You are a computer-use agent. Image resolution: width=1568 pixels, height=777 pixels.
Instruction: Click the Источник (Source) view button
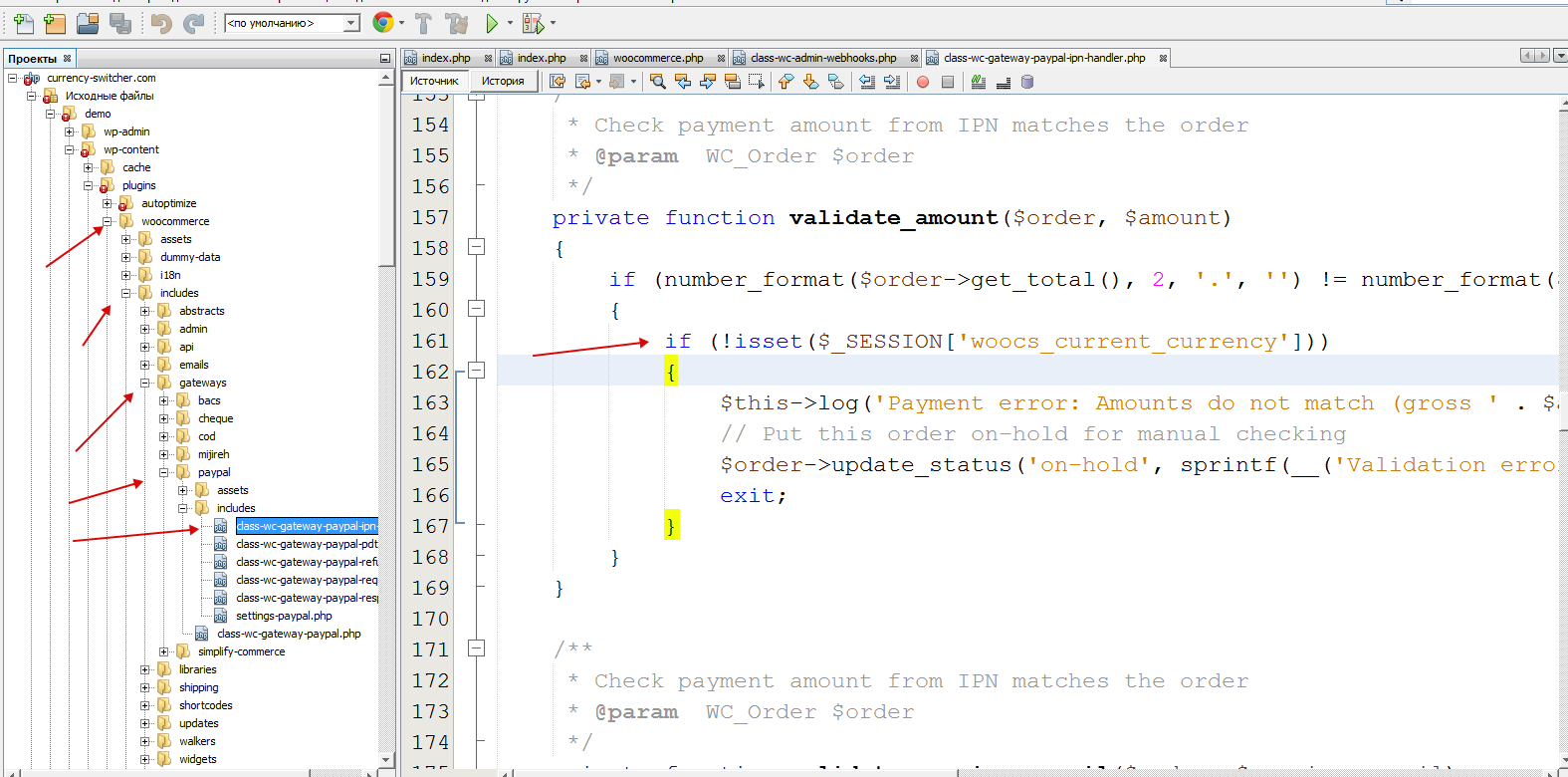(435, 82)
